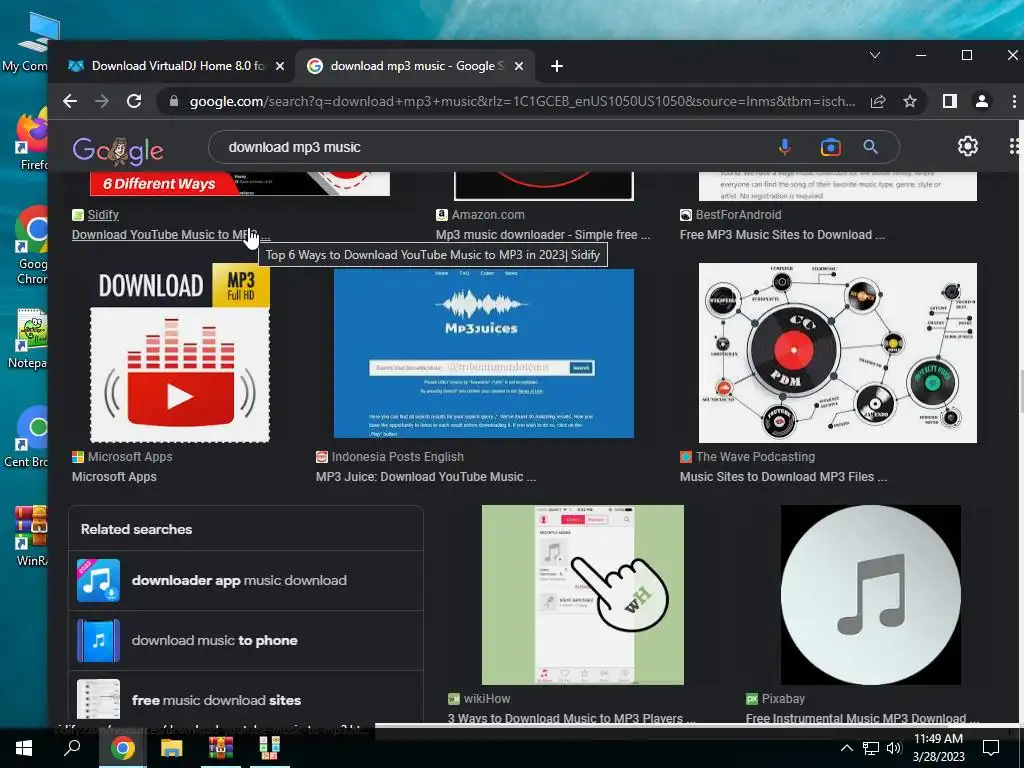The width and height of the screenshot is (1024, 768).
Task: Select the wikiHow hand pointer thumbnail
Action: pos(583,594)
